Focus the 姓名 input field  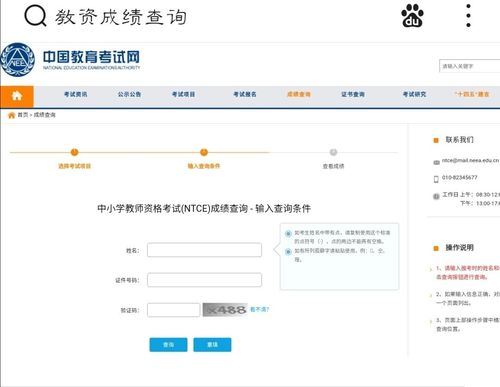[204, 250]
